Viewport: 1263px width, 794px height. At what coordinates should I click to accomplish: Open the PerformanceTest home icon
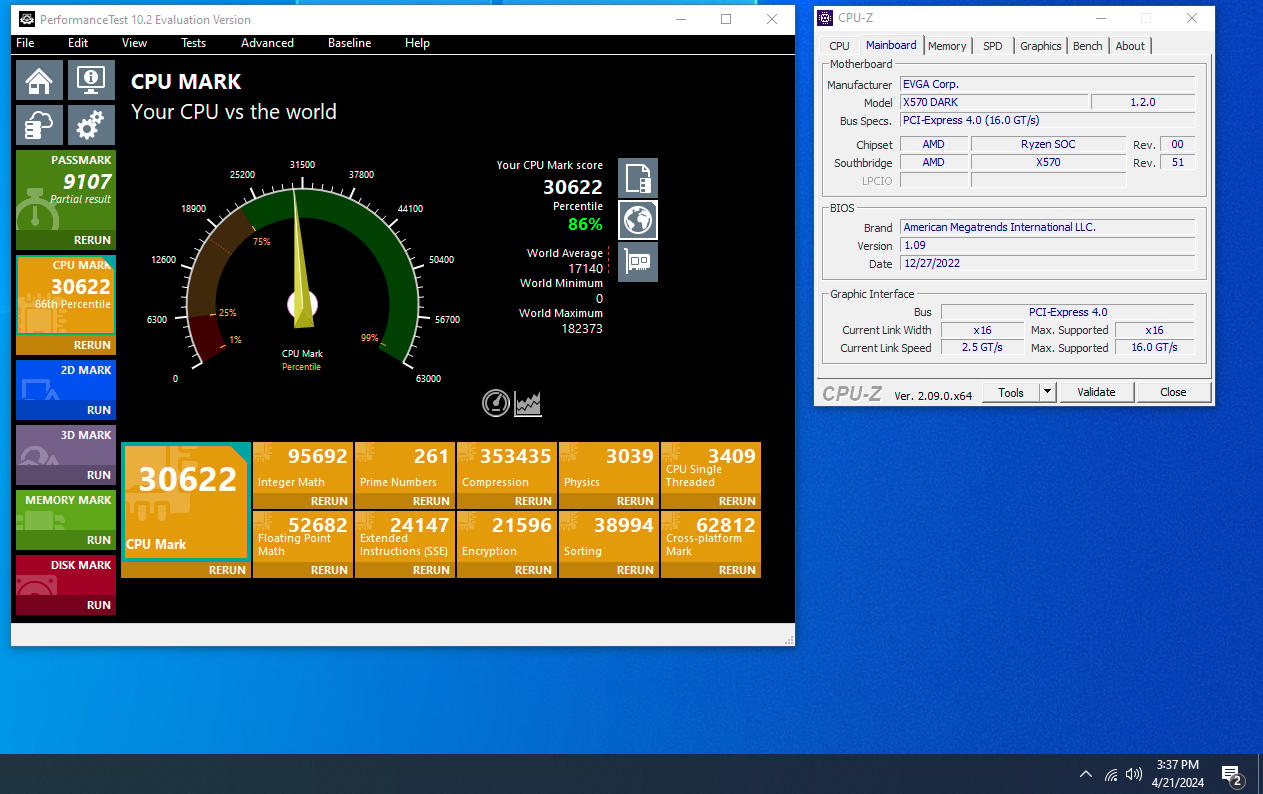pyautogui.click(x=39, y=80)
